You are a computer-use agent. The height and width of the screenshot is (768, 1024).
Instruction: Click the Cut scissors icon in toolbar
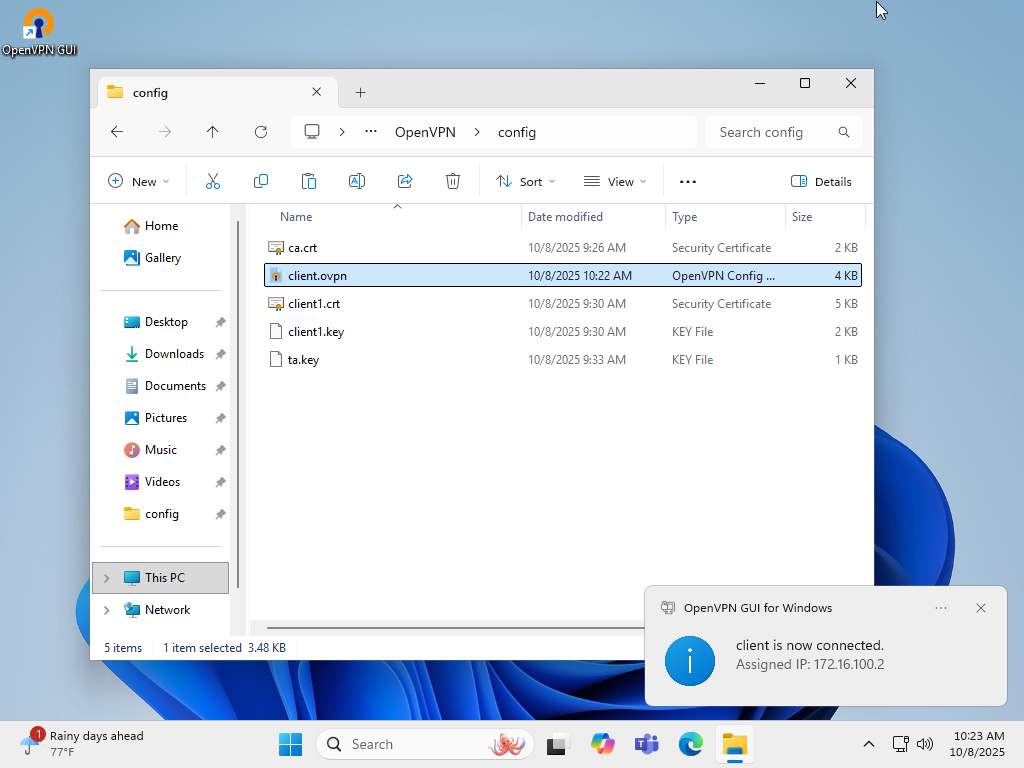(x=212, y=181)
